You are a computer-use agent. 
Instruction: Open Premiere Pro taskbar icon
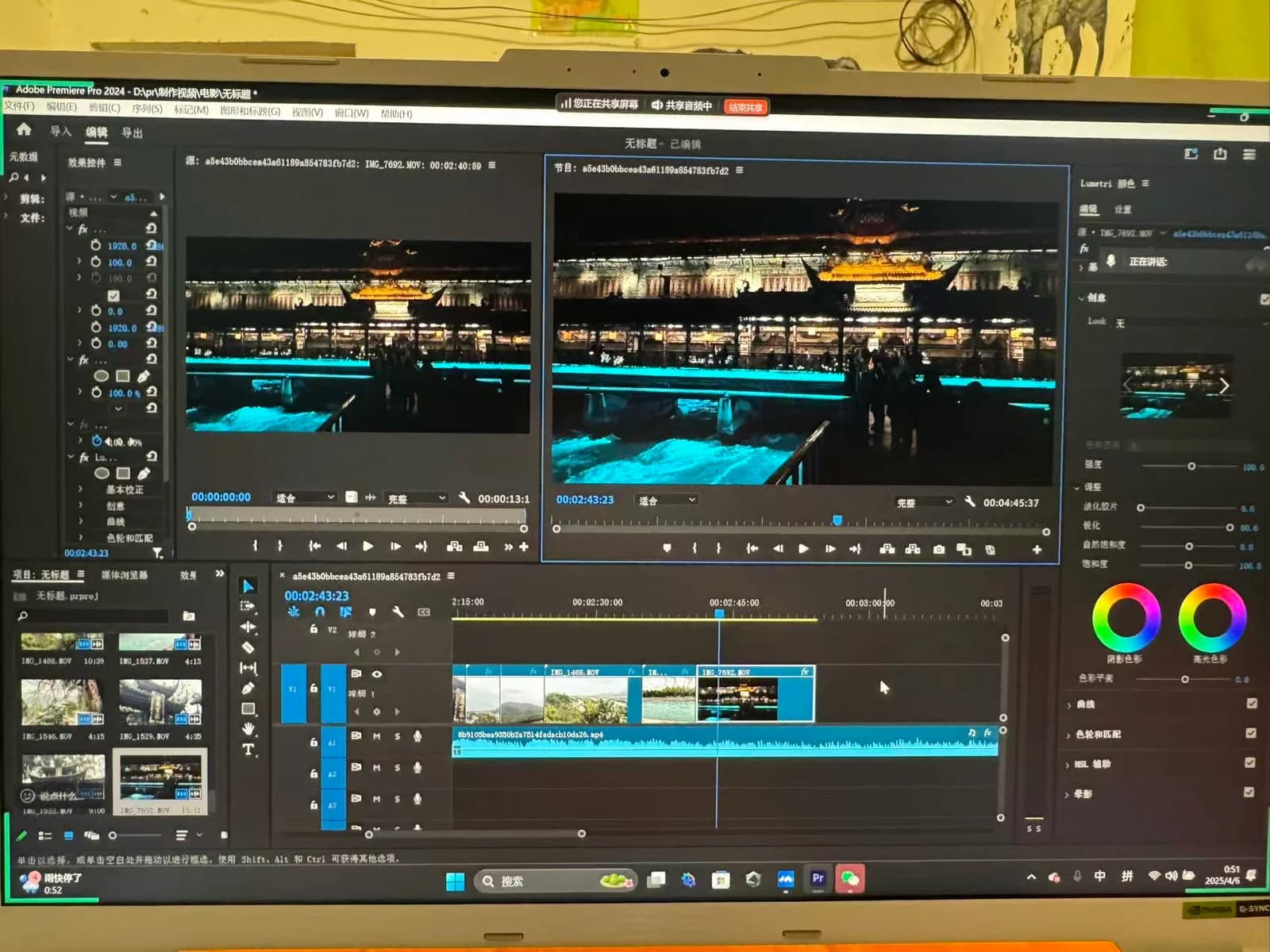coord(818,878)
